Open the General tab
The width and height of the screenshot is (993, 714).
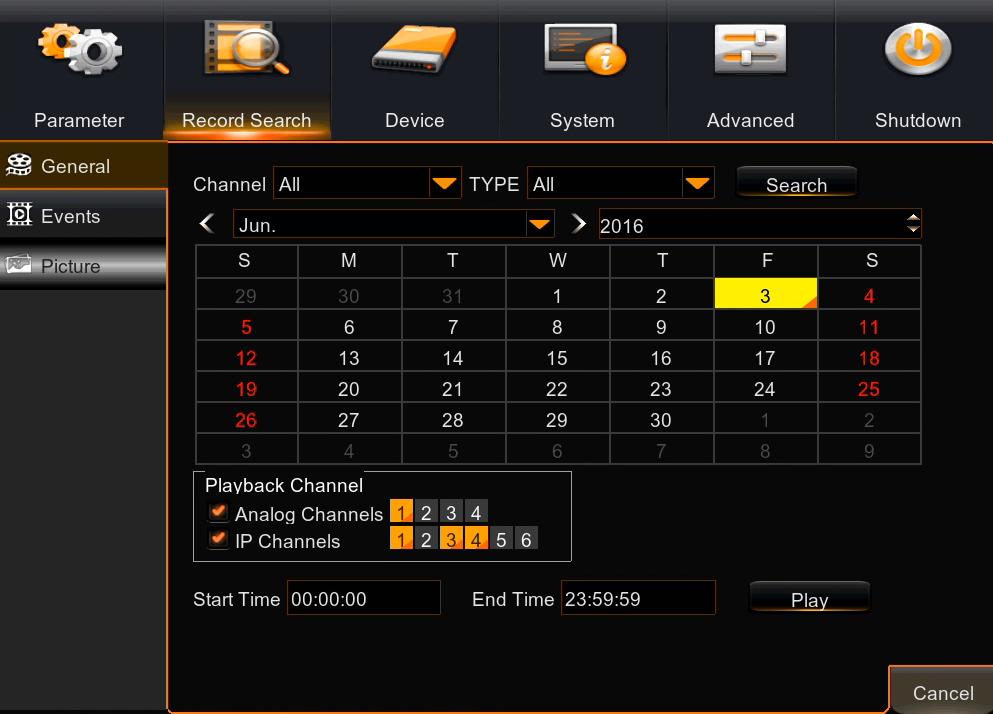click(x=83, y=165)
